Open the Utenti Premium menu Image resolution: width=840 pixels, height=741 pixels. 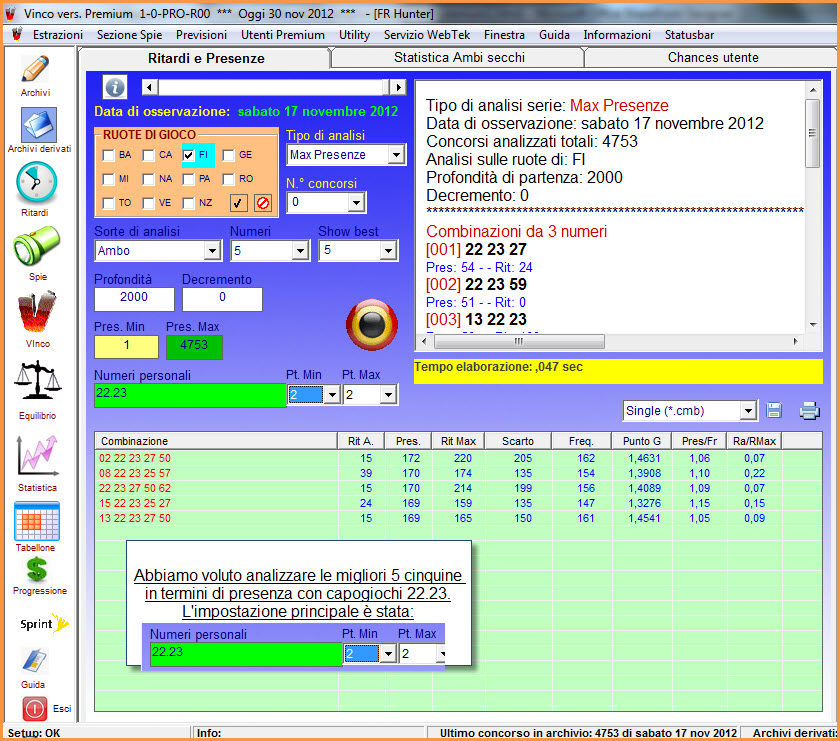(283, 35)
